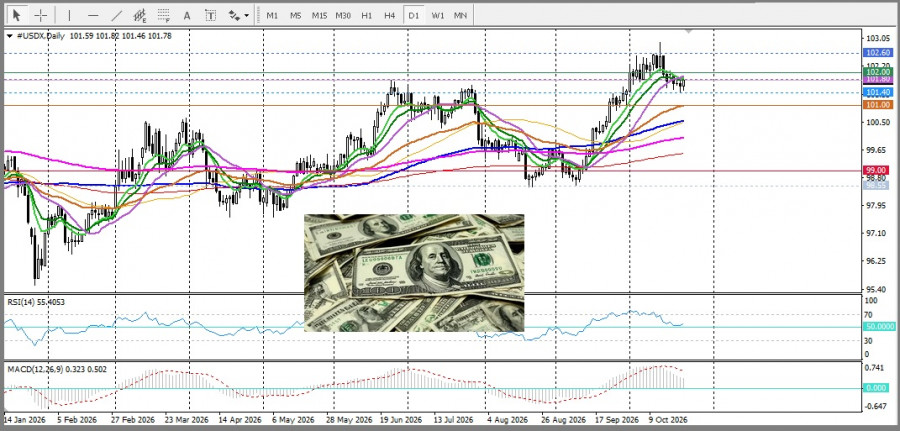This screenshot has height=431, width=900.
Task: Choose the vertical line drawing tool
Action: [69, 15]
